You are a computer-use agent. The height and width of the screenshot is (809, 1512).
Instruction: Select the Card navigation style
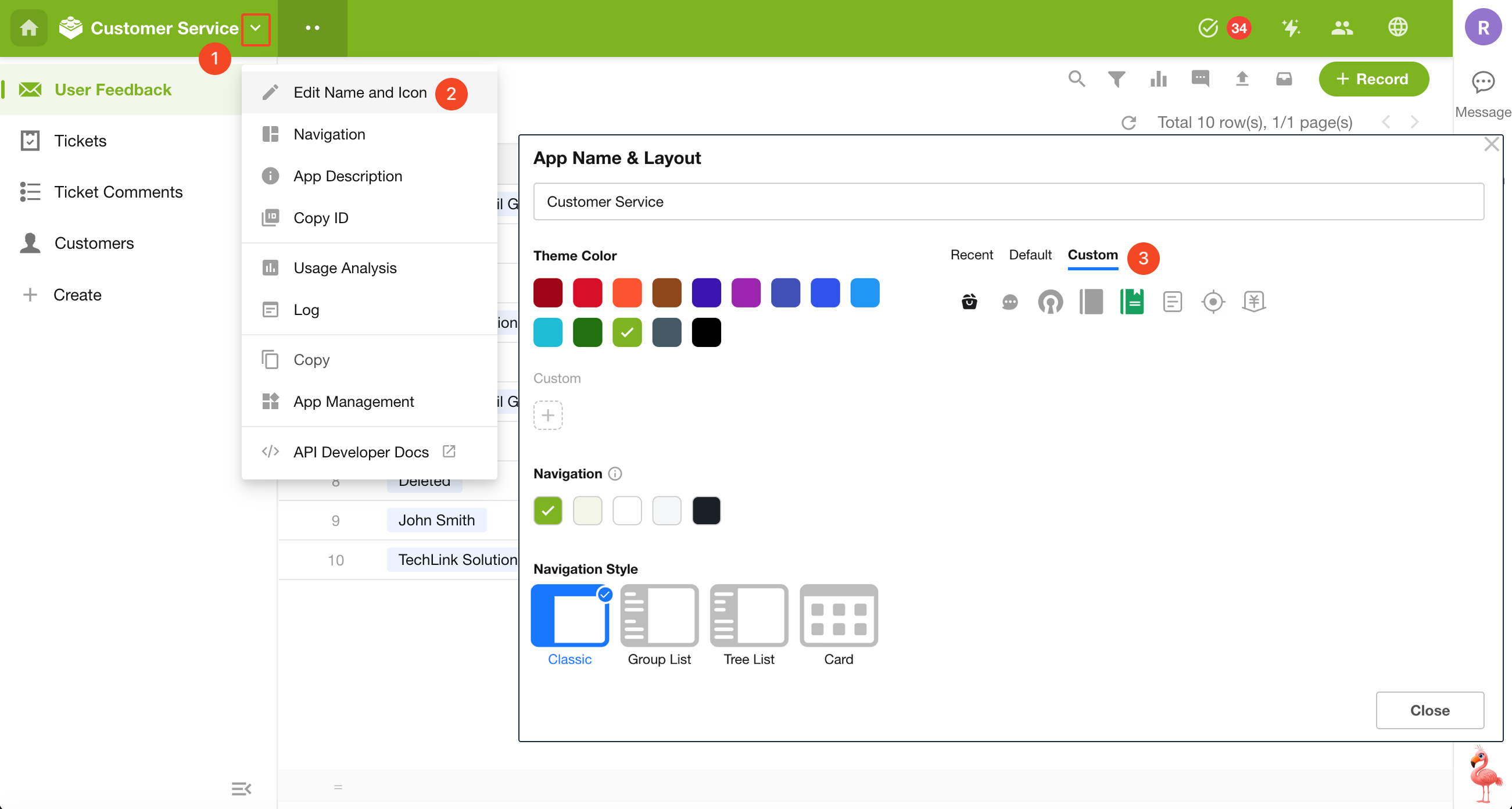838,617
